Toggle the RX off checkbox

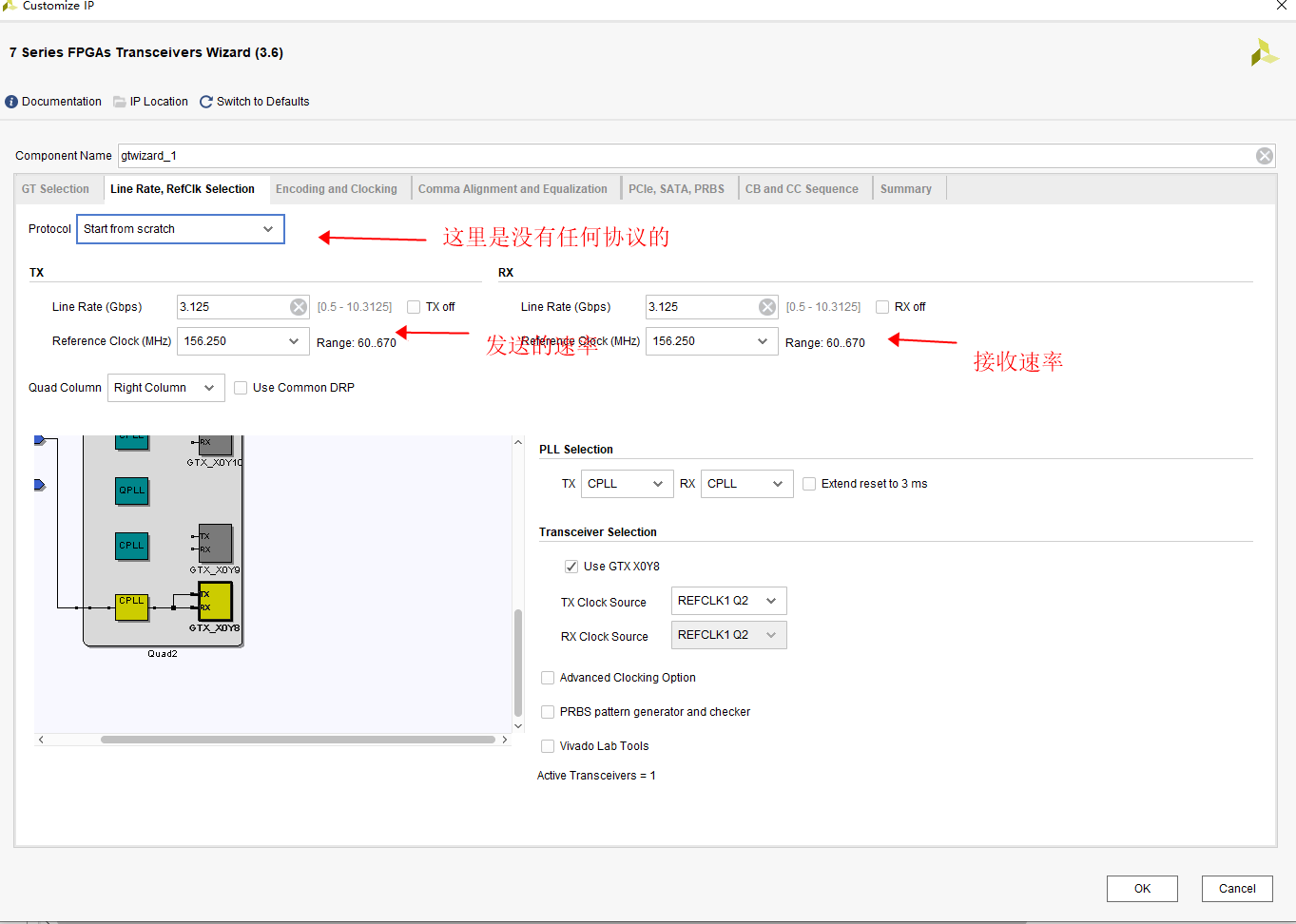[x=882, y=307]
